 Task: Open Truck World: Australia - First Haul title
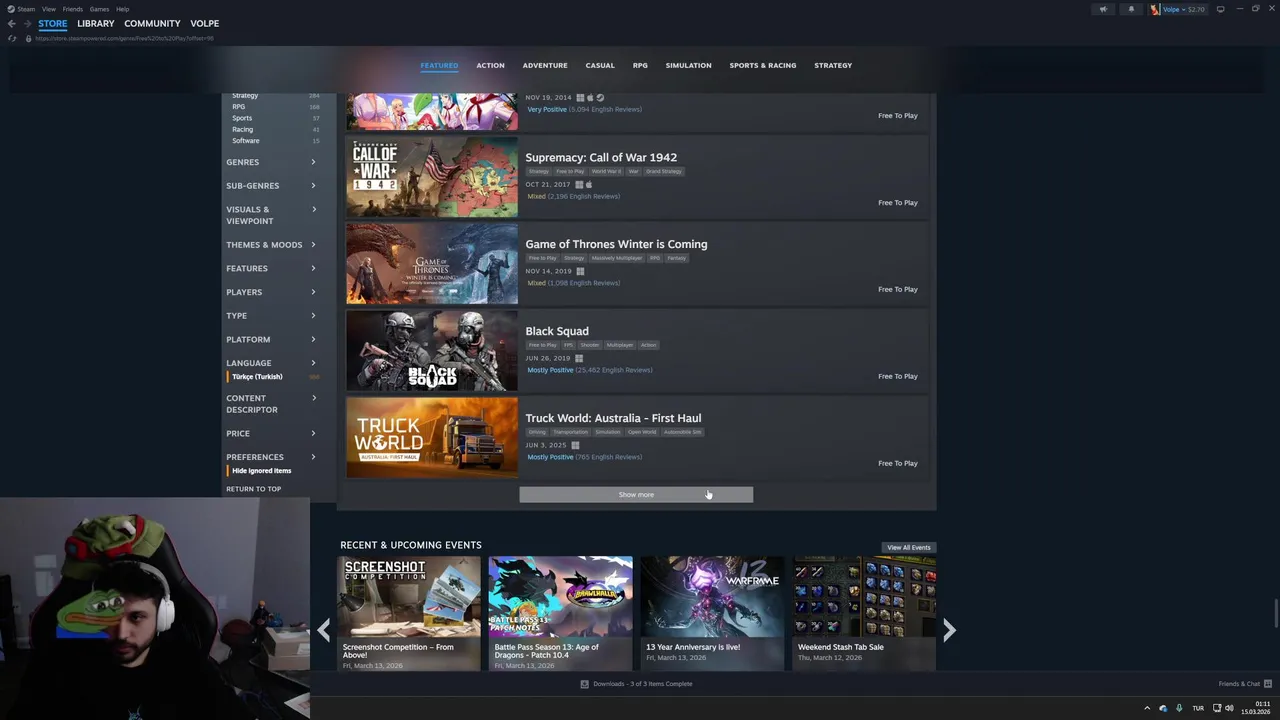[x=613, y=418]
